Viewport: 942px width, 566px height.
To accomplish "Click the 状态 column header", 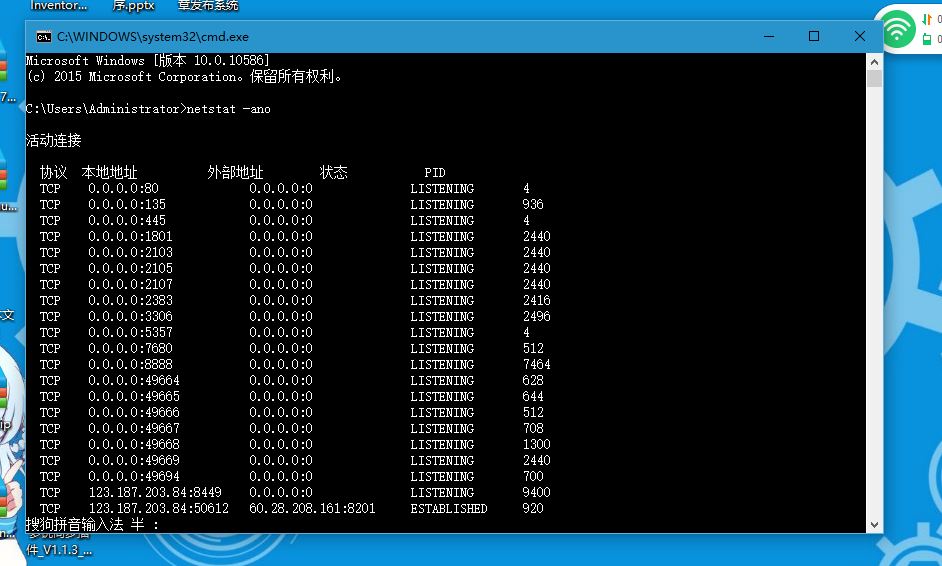I will coord(333,172).
